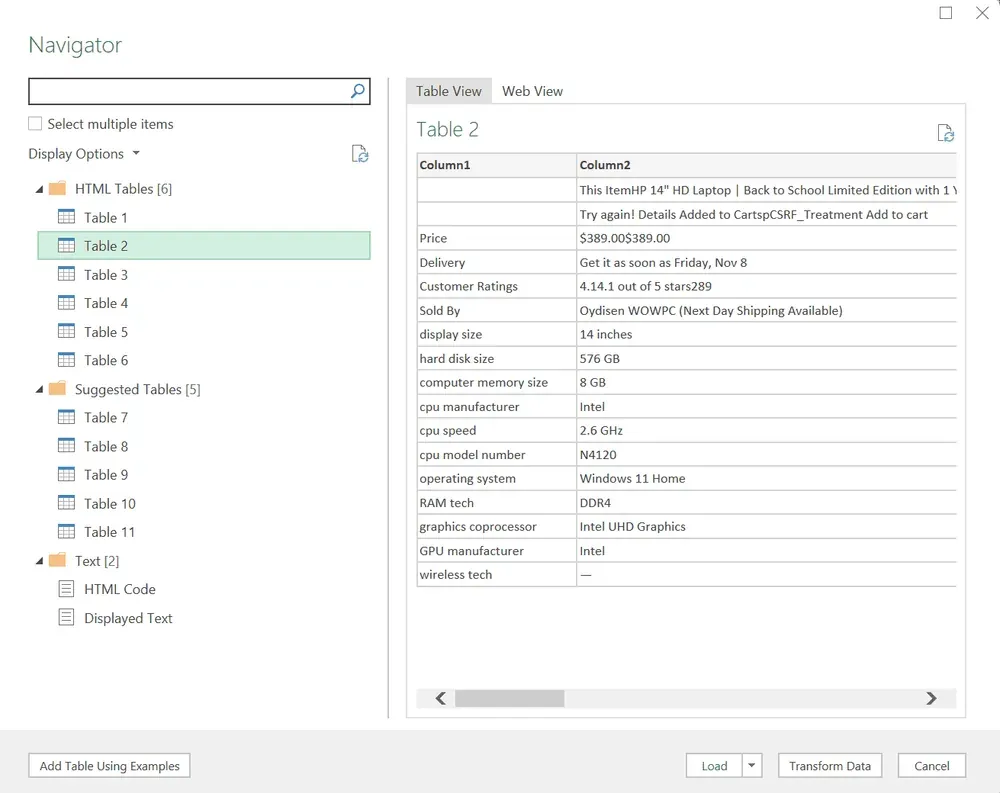Click the Transform Data button

tap(830, 766)
